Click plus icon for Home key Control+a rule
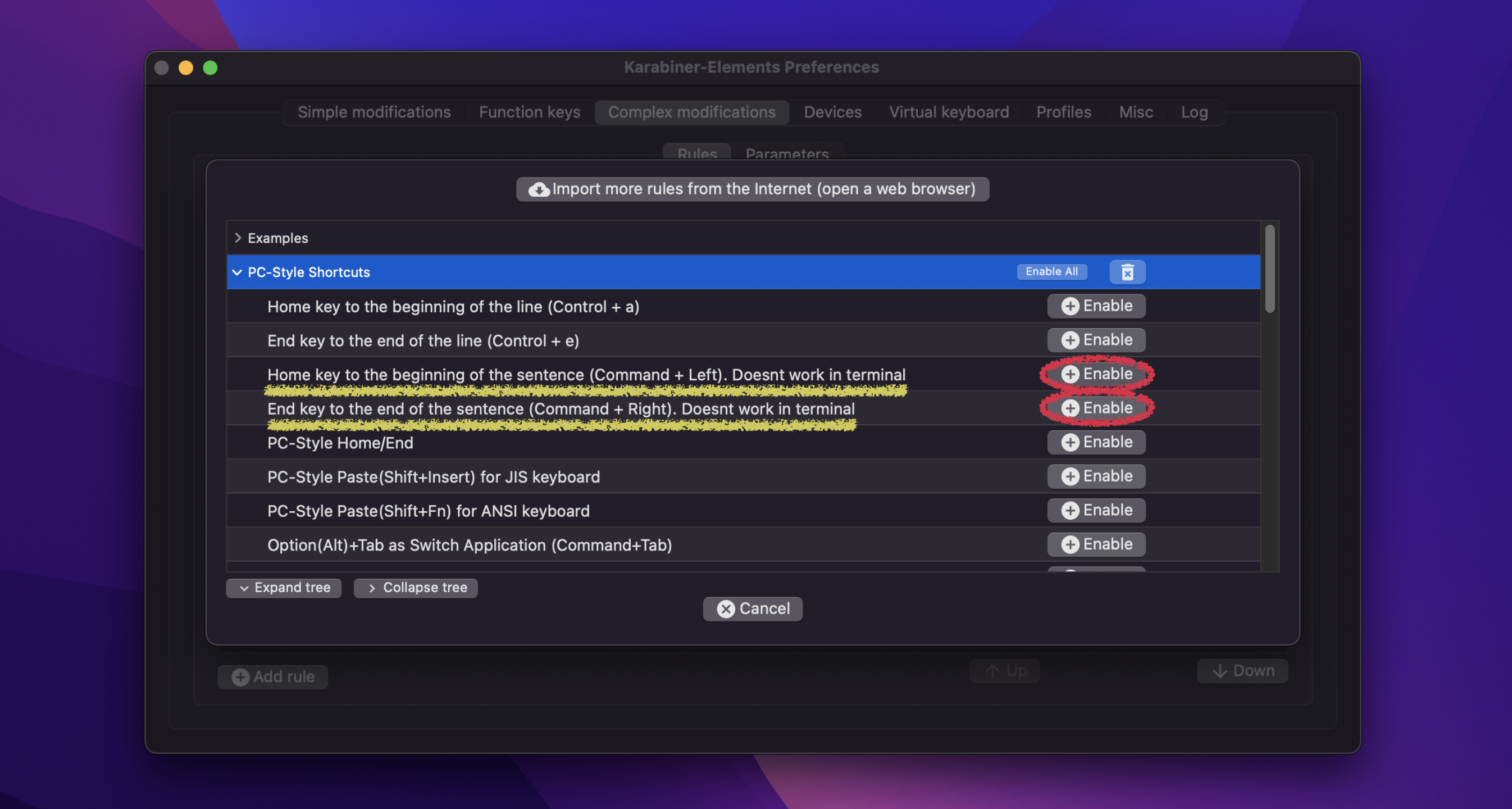This screenshot has height=809, width=1512. coord(1069,306)
